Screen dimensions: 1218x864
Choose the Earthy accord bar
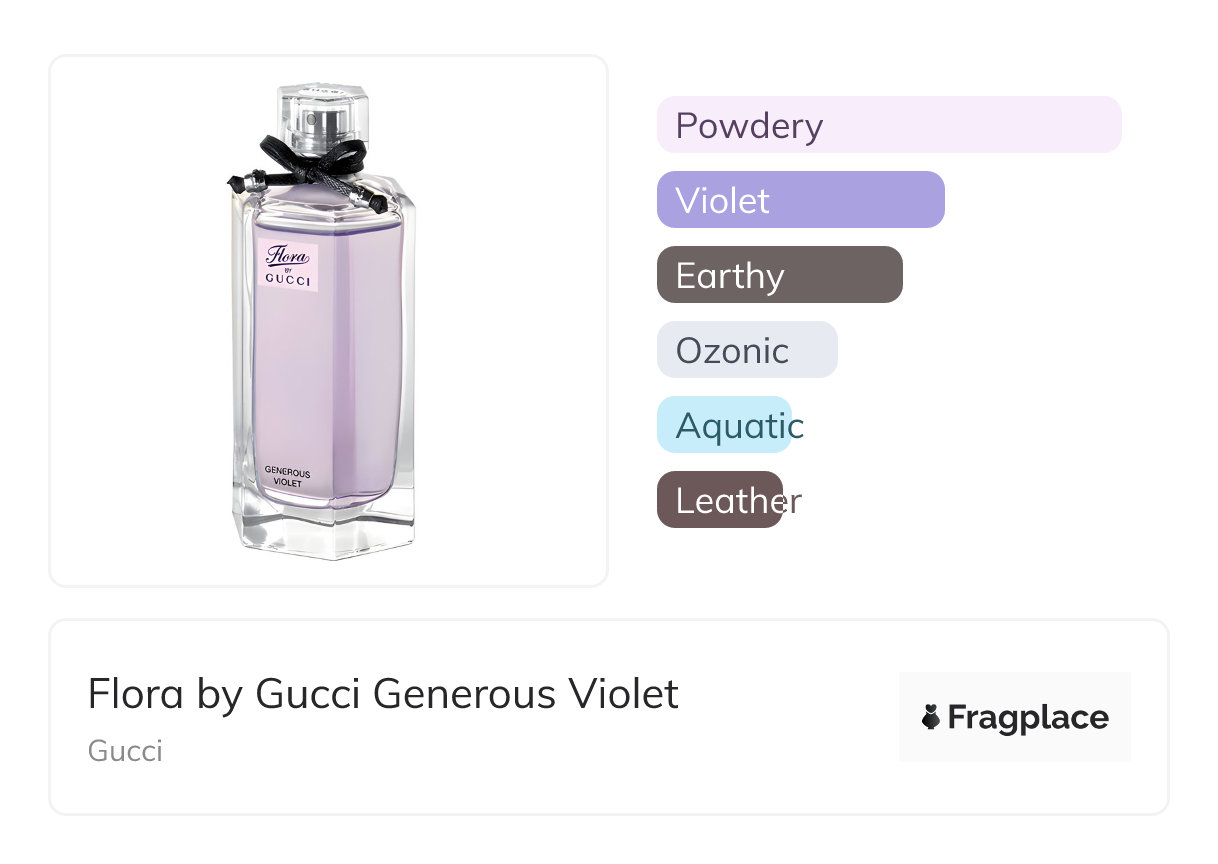point(779,275)
